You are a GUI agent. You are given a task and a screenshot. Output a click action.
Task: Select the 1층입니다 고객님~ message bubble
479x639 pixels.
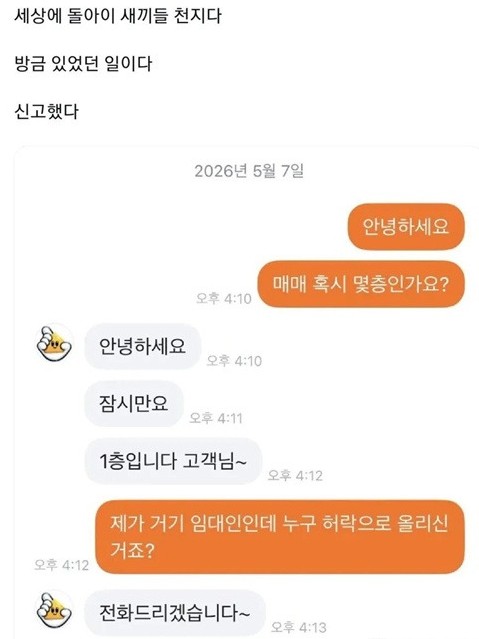(x=173, y=461)
